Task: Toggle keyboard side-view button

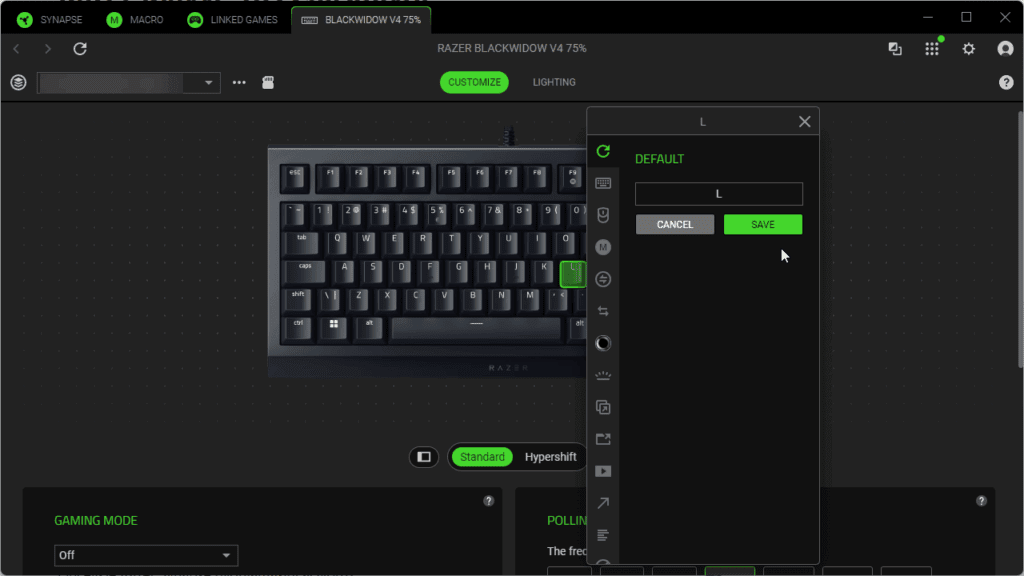Action: click(424, 457)
